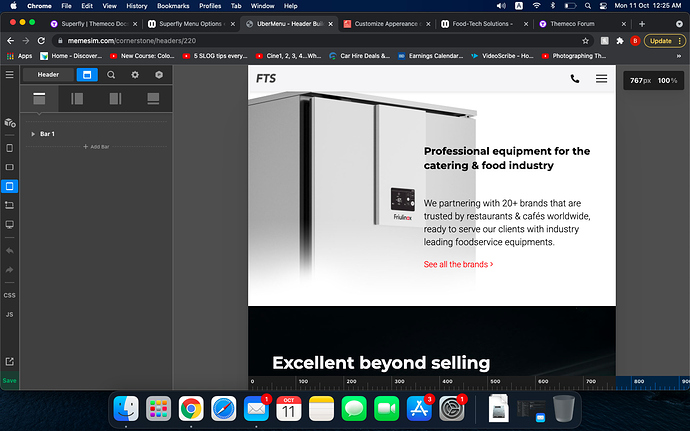This screenshot has height=431, width=690.
Task: Open the Header builder type dropdown
Action: 48,75
